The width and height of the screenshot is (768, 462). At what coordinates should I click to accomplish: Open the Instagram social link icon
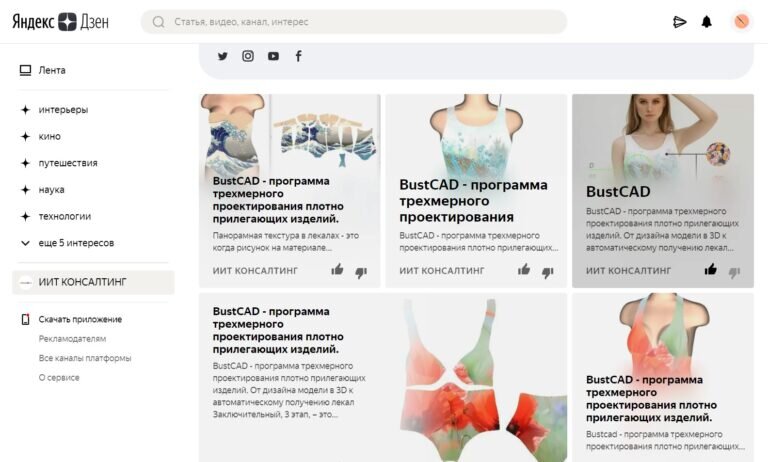pyautogui.click(x=248, y=56)
